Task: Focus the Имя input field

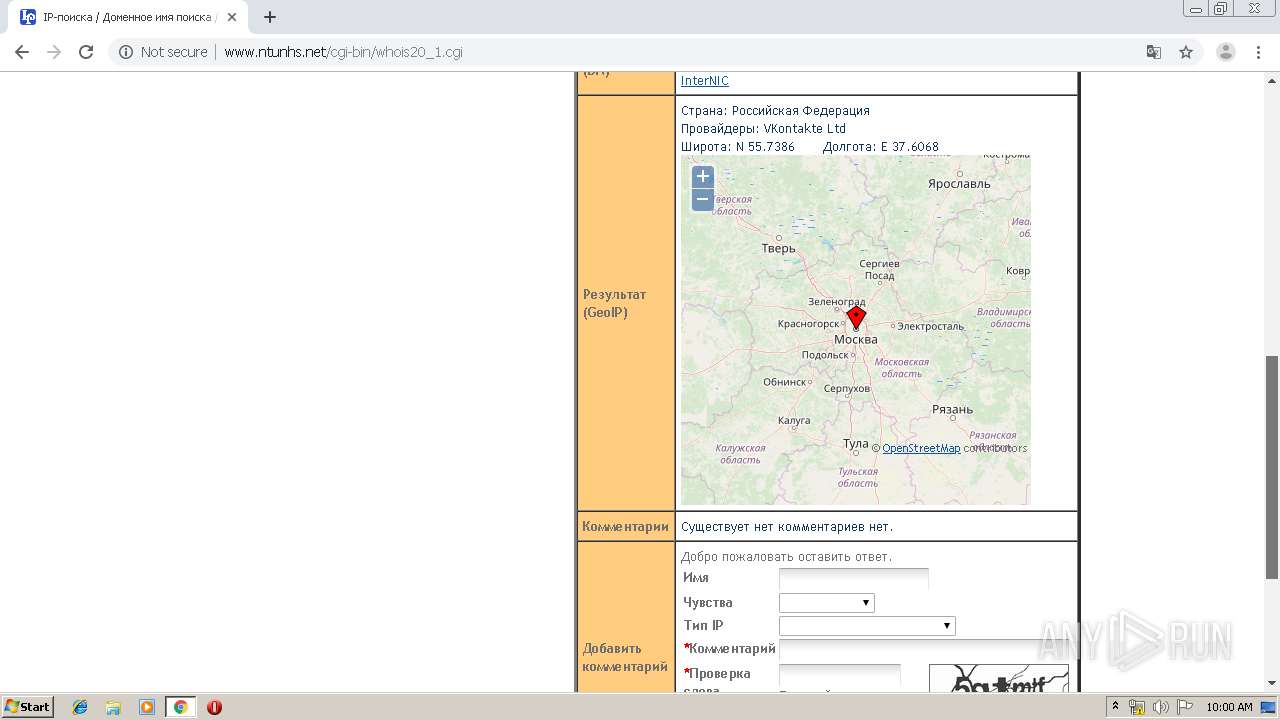Action: pos(854,578)
